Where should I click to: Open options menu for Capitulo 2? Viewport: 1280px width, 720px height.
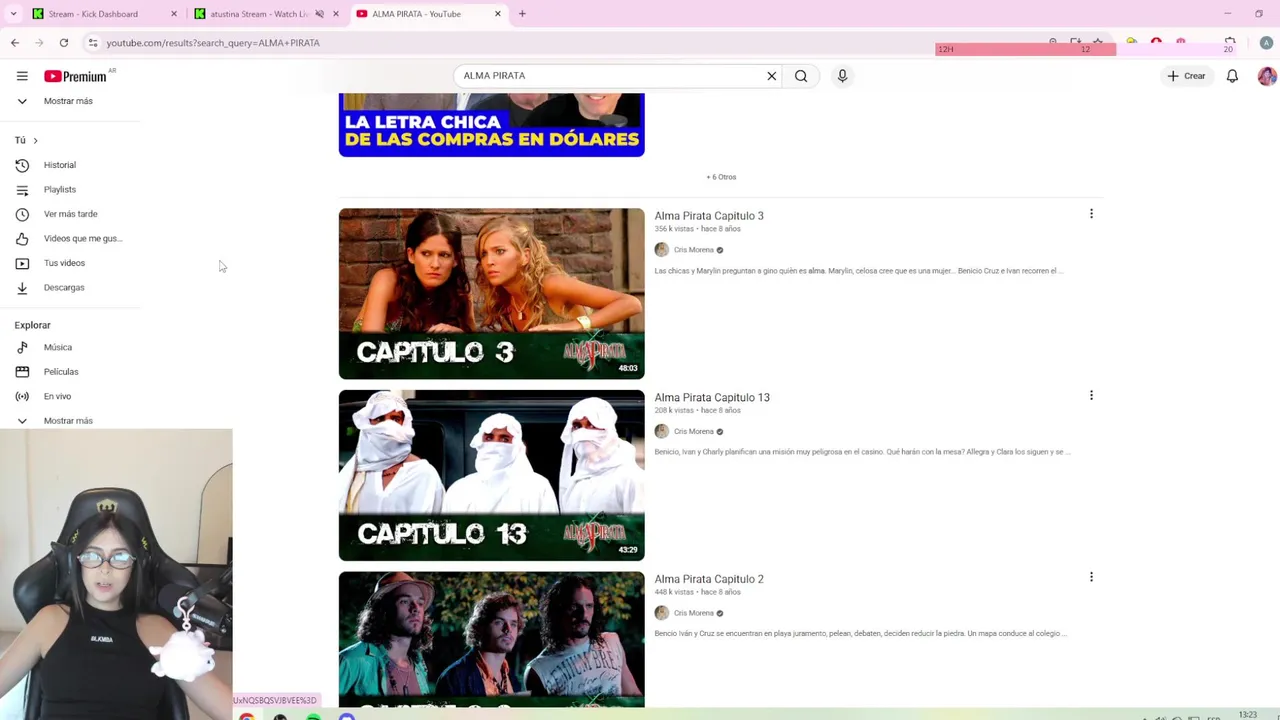(1091, 577)
